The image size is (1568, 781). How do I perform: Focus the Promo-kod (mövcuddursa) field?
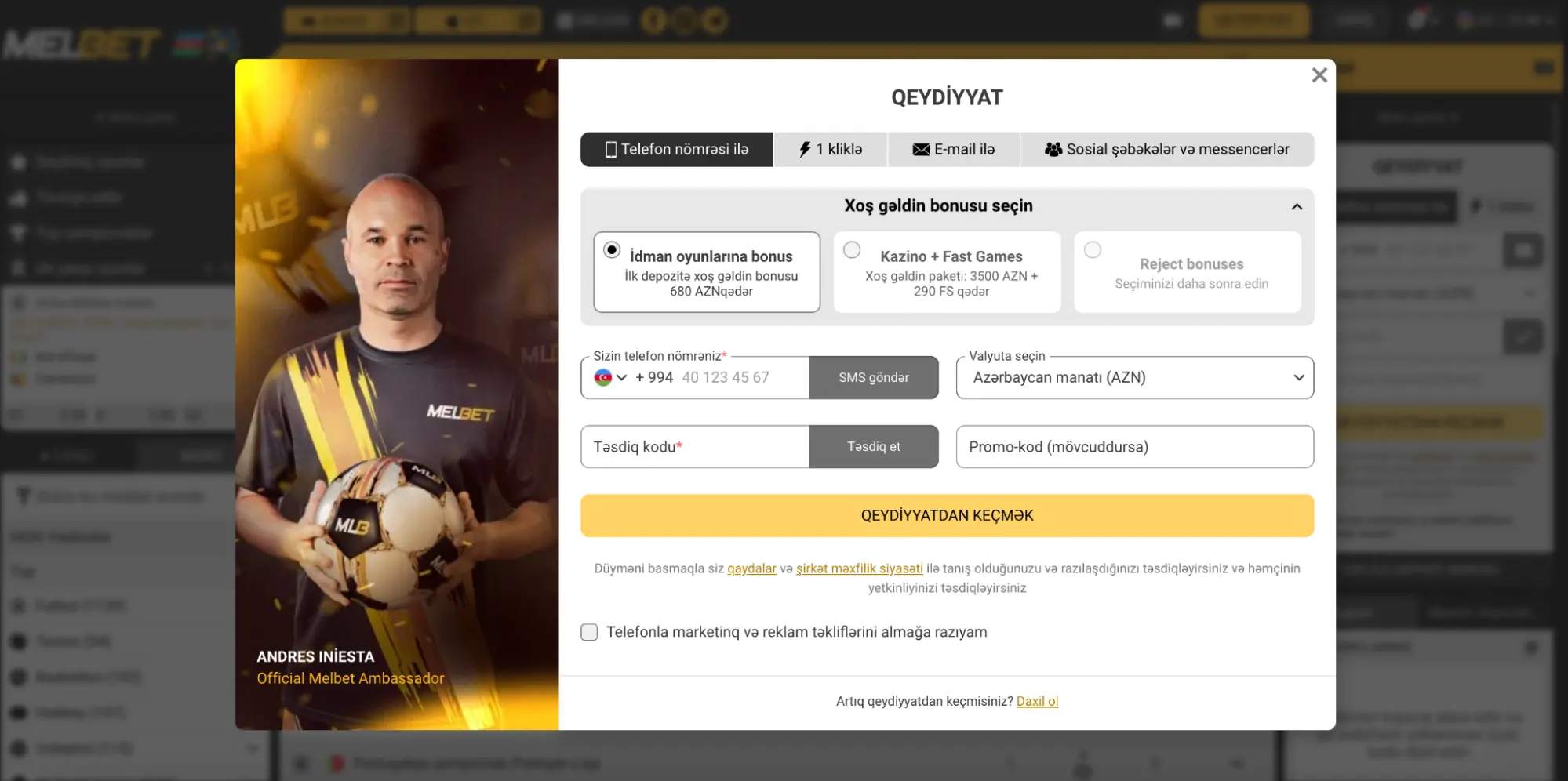point(1135,447)
